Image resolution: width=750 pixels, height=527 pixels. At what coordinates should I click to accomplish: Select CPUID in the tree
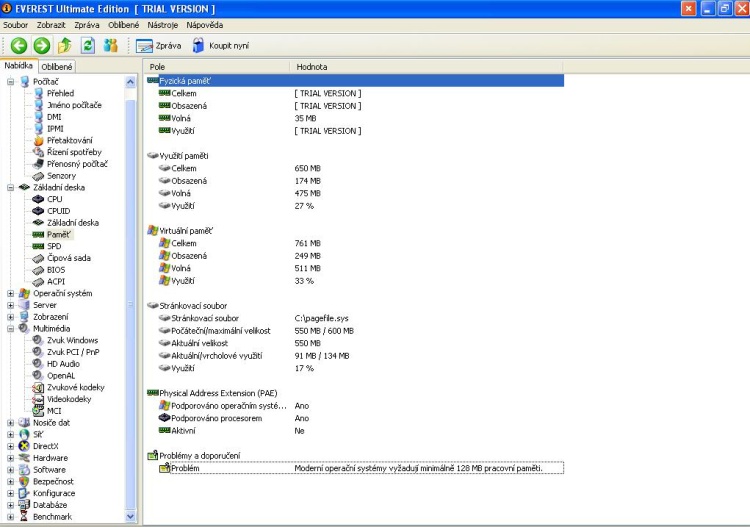pos(58,211)
